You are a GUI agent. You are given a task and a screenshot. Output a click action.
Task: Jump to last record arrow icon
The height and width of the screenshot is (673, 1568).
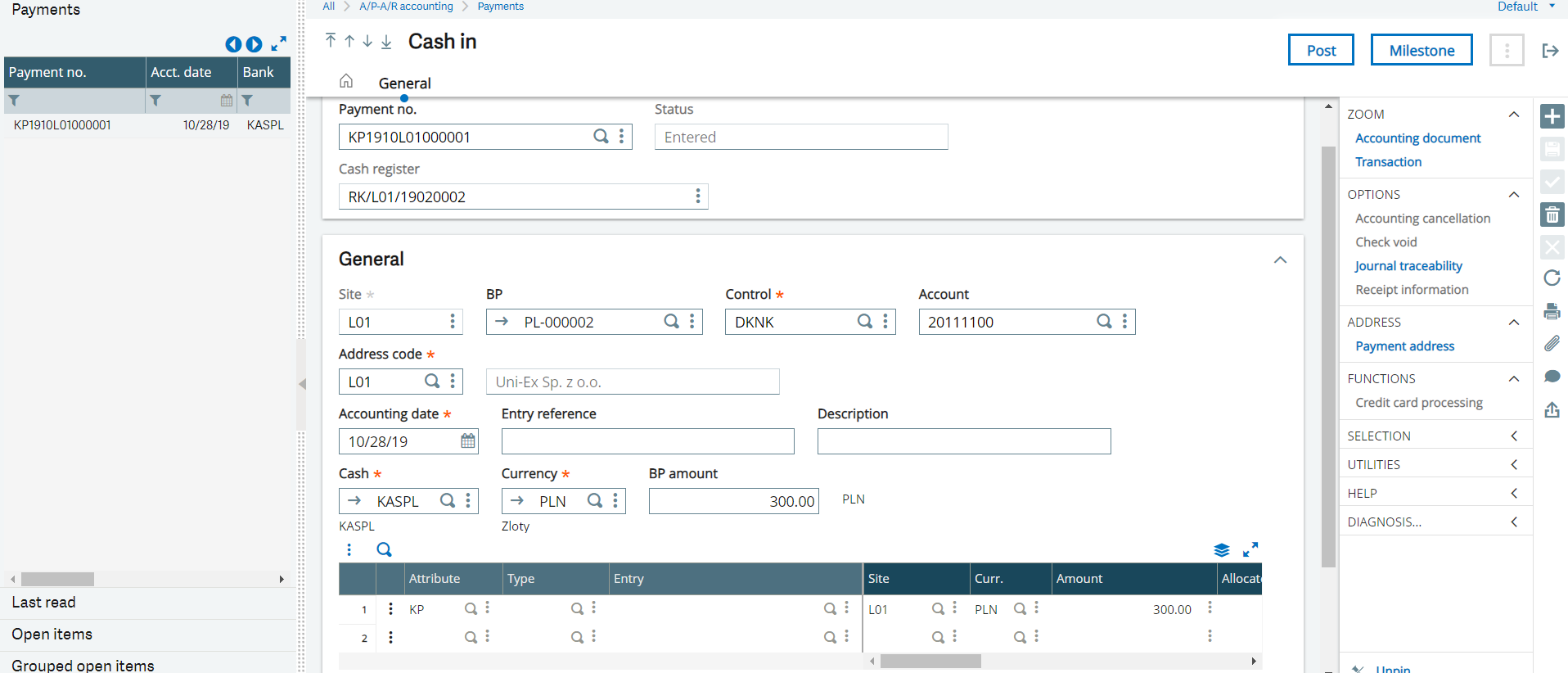click(386, 42)
